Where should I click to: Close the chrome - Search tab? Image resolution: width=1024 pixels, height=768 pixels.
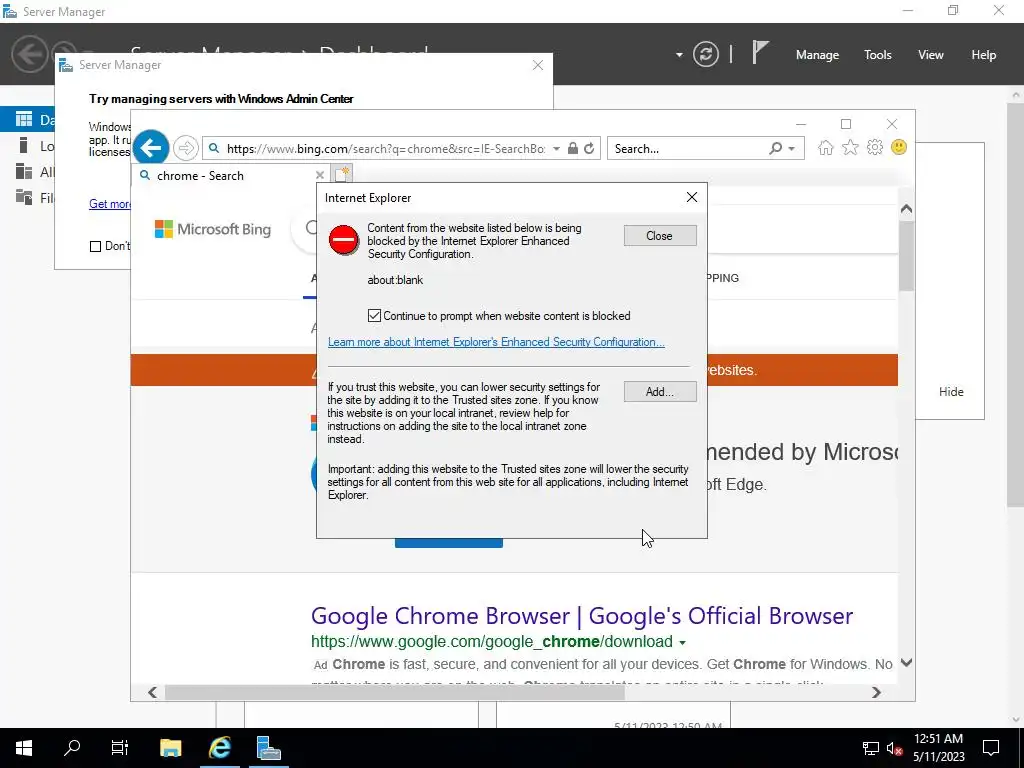(319, 175)
